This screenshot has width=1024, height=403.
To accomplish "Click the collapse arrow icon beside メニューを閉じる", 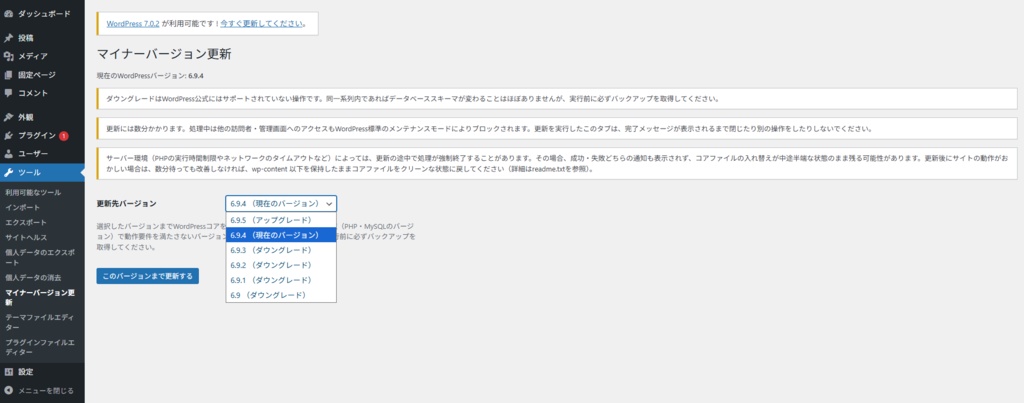I will point(8,391).
